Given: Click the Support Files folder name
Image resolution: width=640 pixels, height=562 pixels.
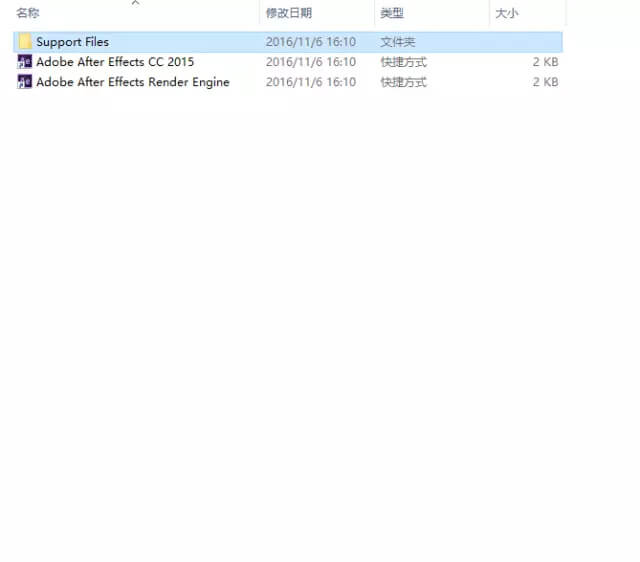Looking at the screenshot, I should pos(73,42).
